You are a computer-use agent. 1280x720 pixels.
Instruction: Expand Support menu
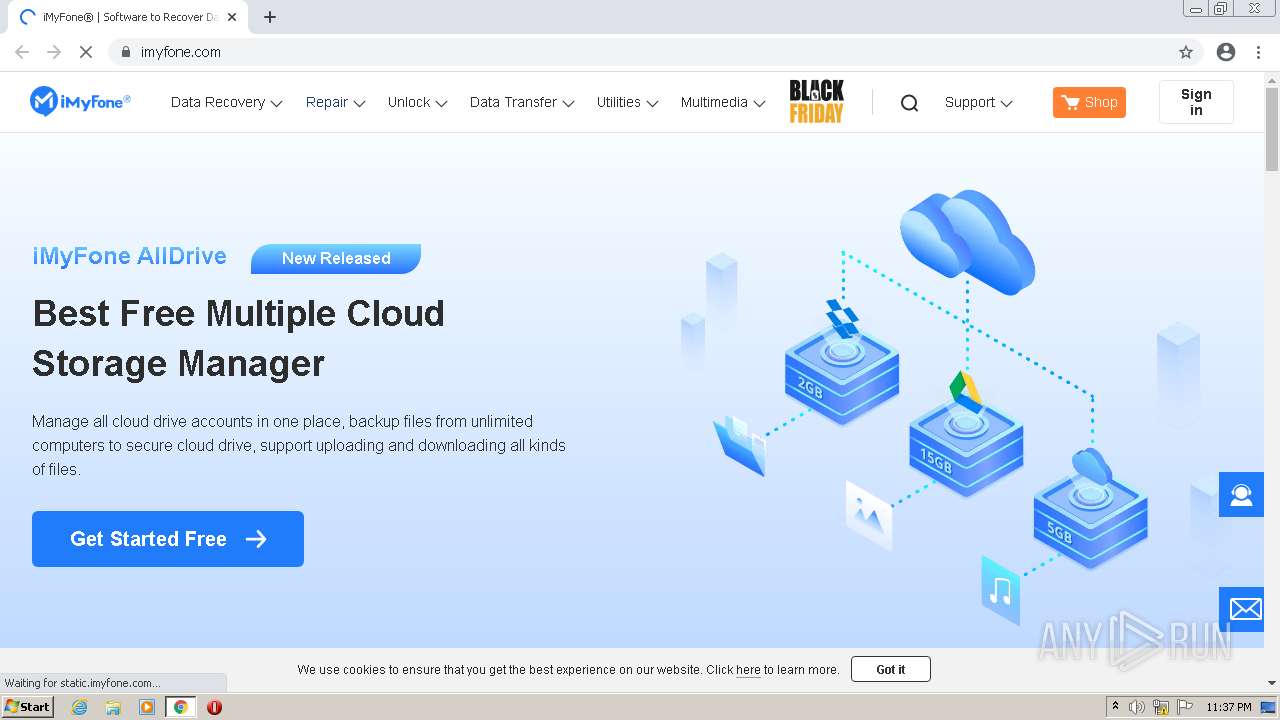point(979,102)
